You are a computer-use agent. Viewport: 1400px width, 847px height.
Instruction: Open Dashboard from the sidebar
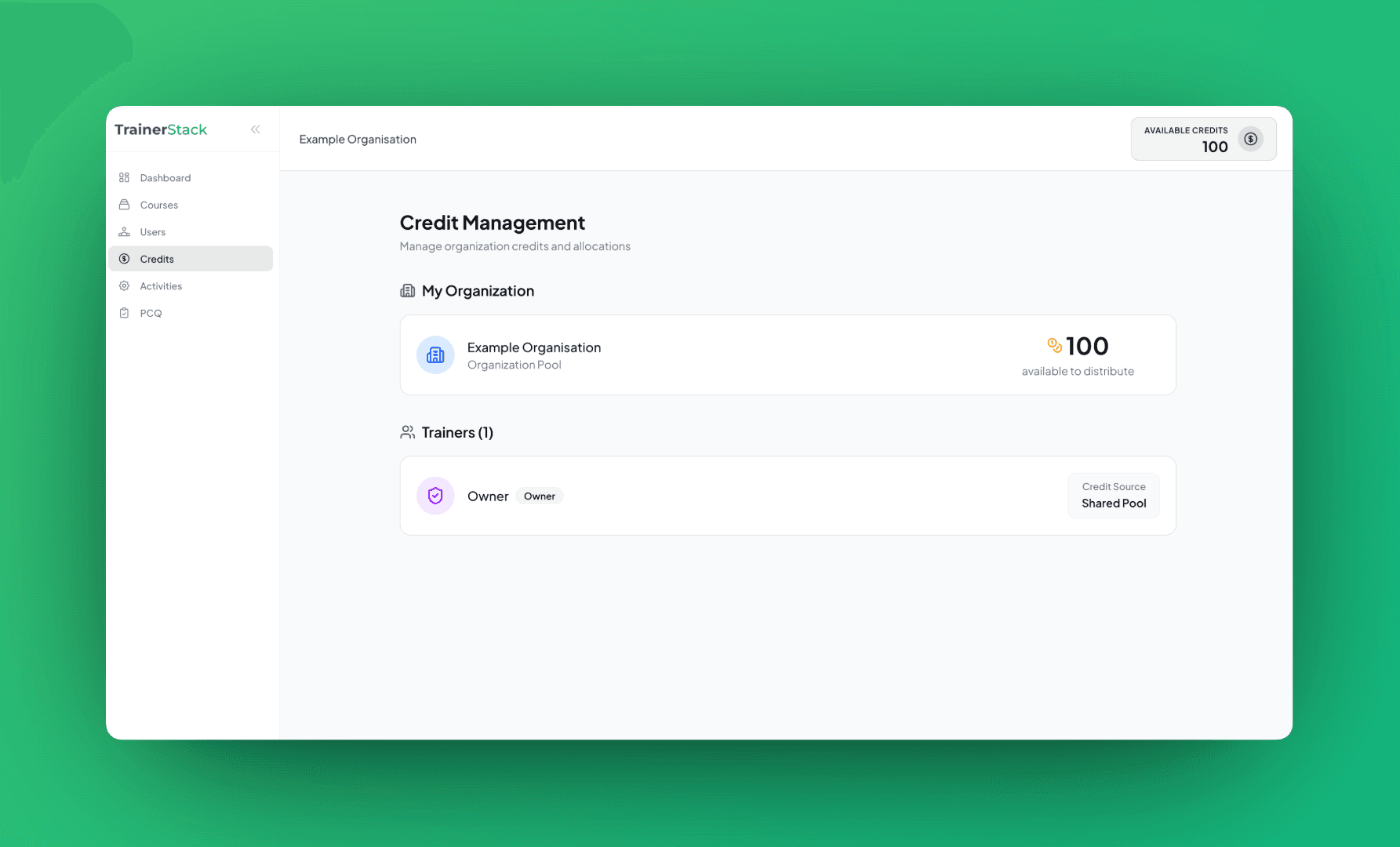pyautogui.click(x=165, y=177)
